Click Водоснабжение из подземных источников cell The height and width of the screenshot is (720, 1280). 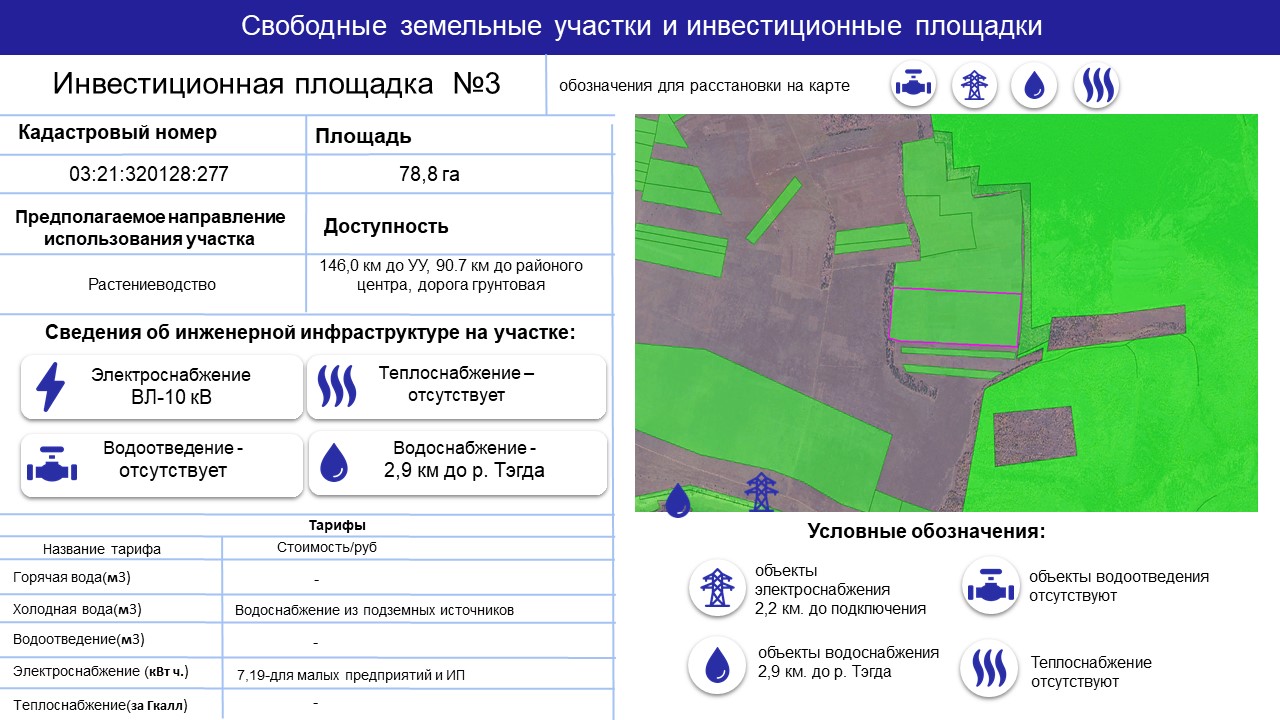[374, 610]
